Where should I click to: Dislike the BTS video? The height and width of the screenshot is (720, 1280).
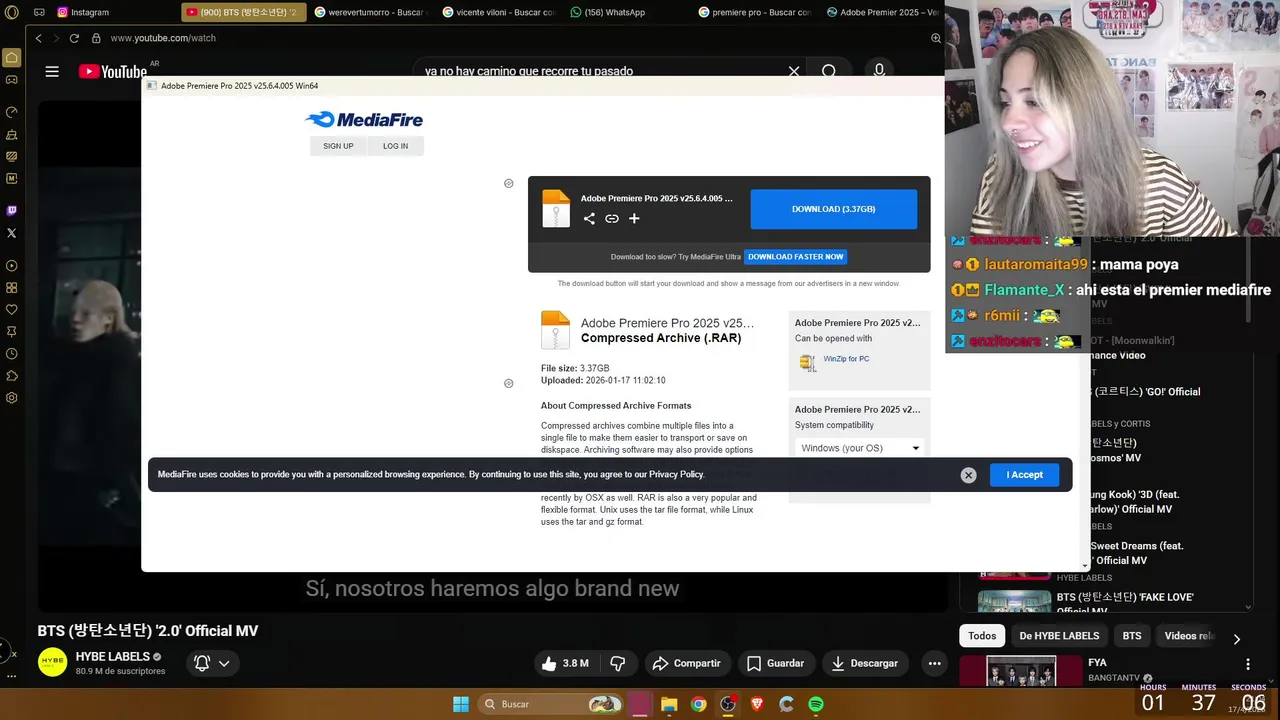[x=618, y=663]
